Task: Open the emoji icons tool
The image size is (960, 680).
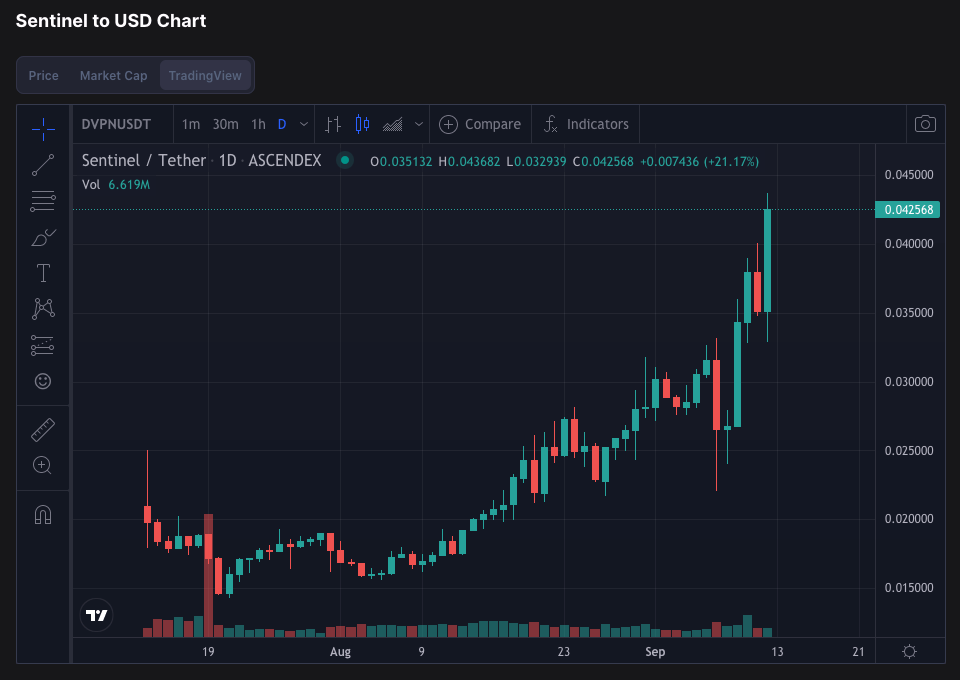Action: click(x=43, y=381)
